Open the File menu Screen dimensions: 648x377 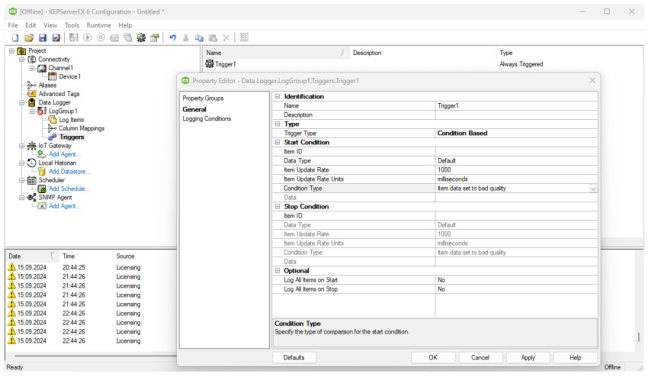[x=13, y=25]
